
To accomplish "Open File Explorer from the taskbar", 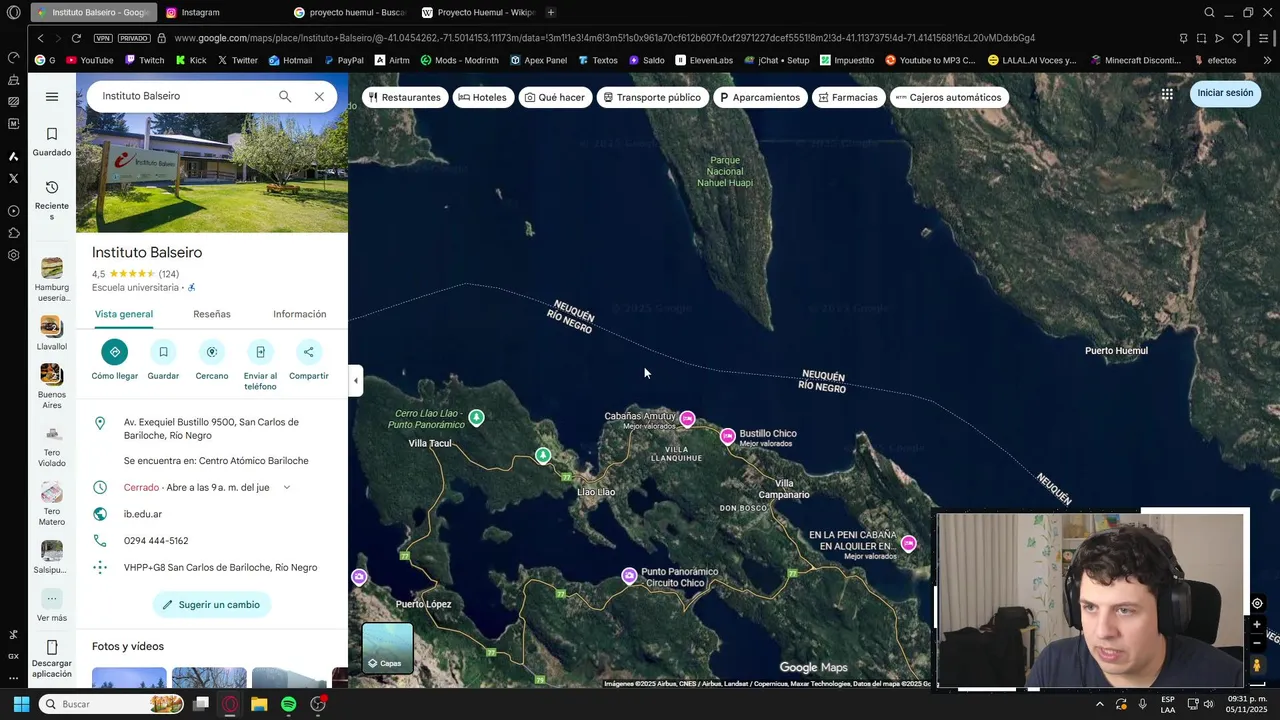I will (x=259, y=704).
